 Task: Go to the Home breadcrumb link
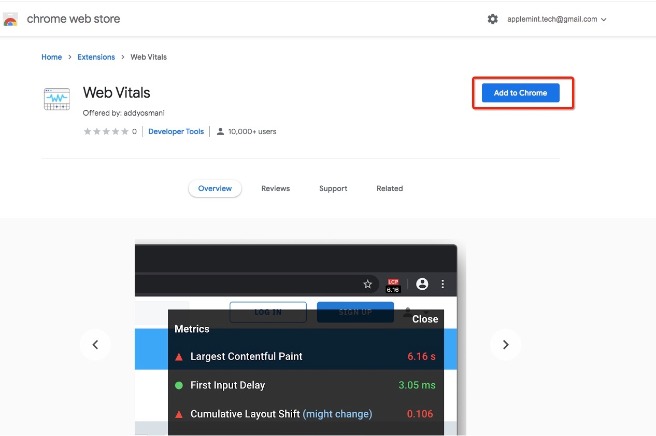pyautogui.click(x=51, y=57)
